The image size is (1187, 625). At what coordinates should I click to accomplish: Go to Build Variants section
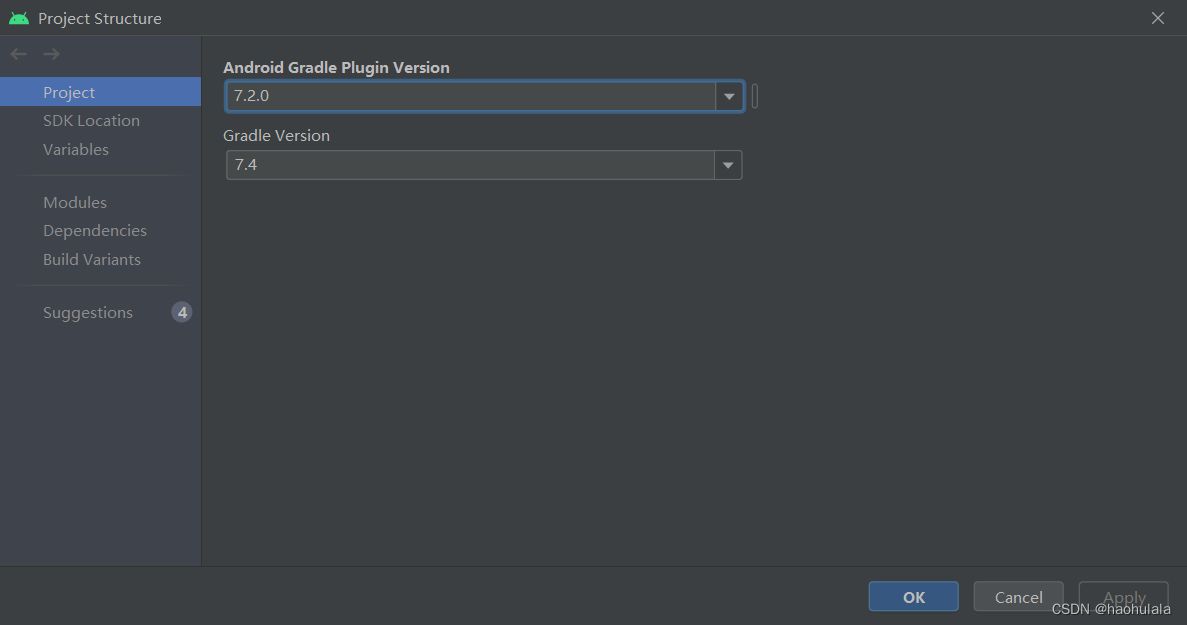(x=92, y=259)
